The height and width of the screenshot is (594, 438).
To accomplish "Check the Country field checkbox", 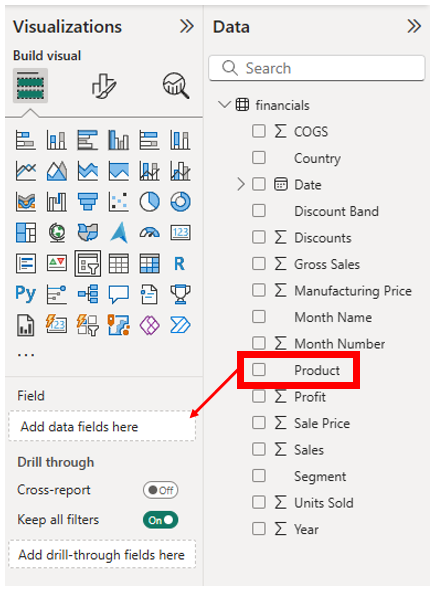I will pos(259,158).
